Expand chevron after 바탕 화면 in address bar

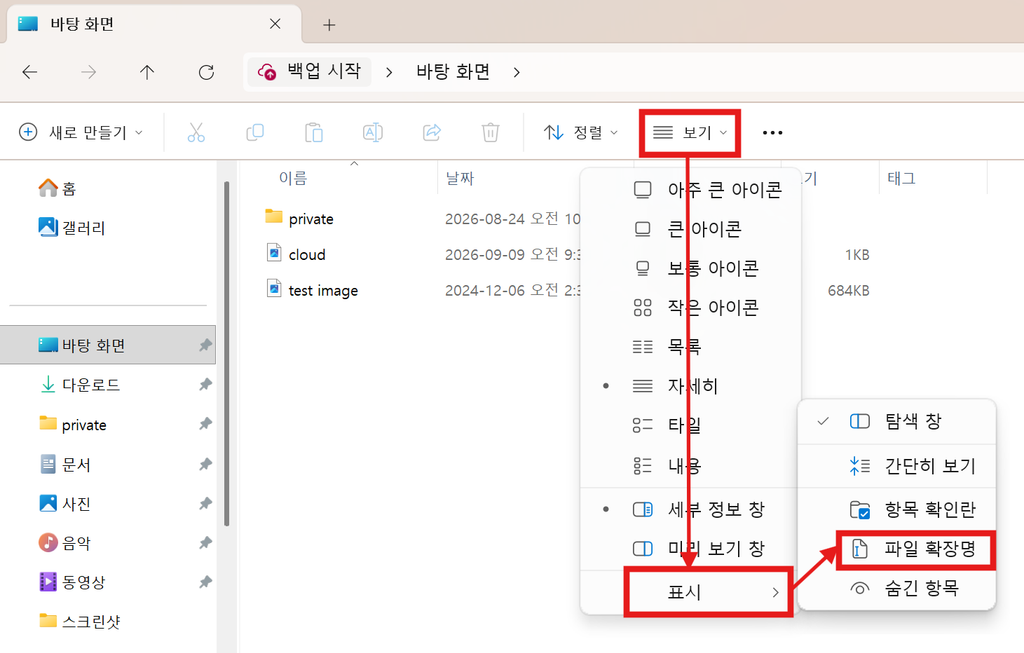tap(516, 72)
